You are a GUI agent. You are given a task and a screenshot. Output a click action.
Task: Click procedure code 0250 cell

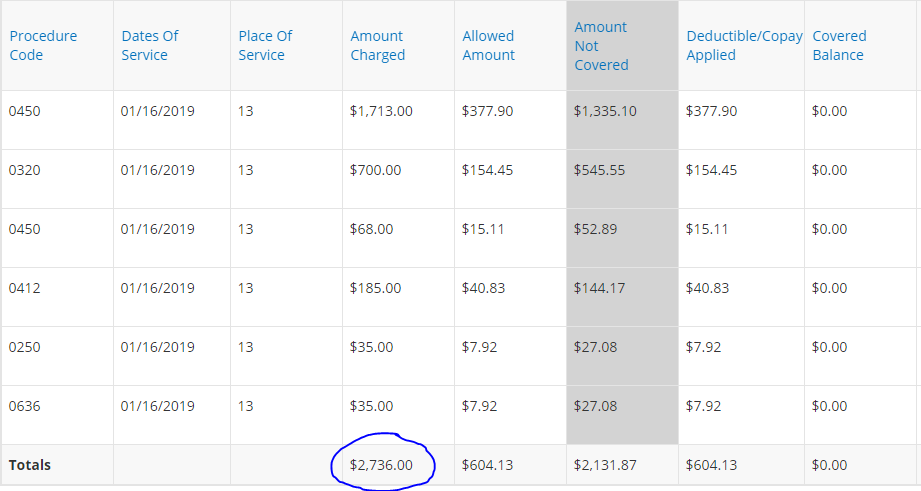click(x=25, y=347)
